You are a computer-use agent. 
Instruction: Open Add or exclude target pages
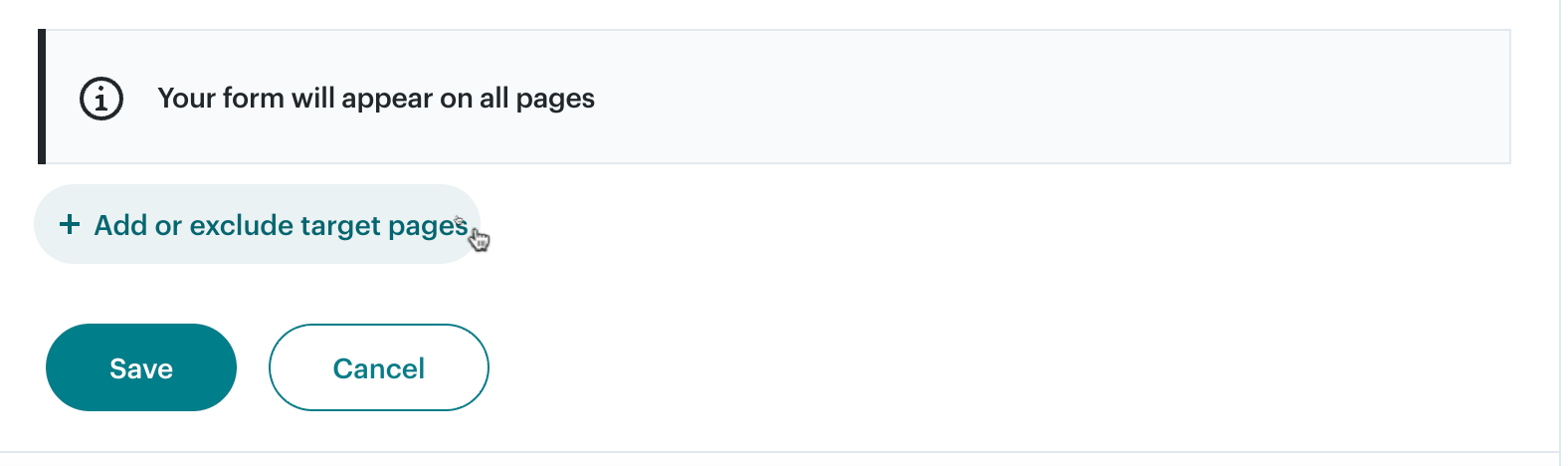point(257,224)
